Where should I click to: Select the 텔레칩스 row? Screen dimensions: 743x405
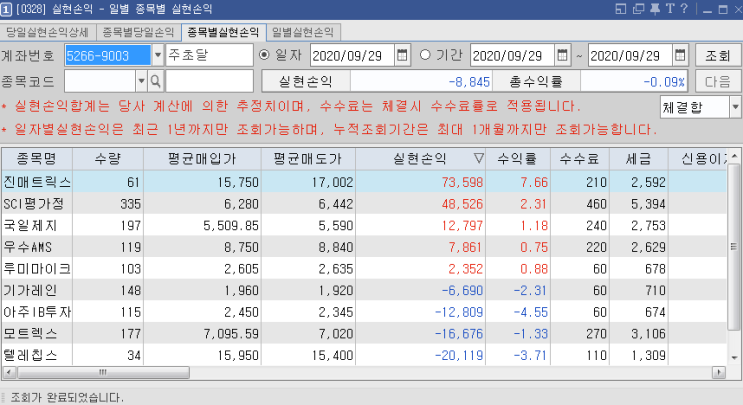click(364, 355)
